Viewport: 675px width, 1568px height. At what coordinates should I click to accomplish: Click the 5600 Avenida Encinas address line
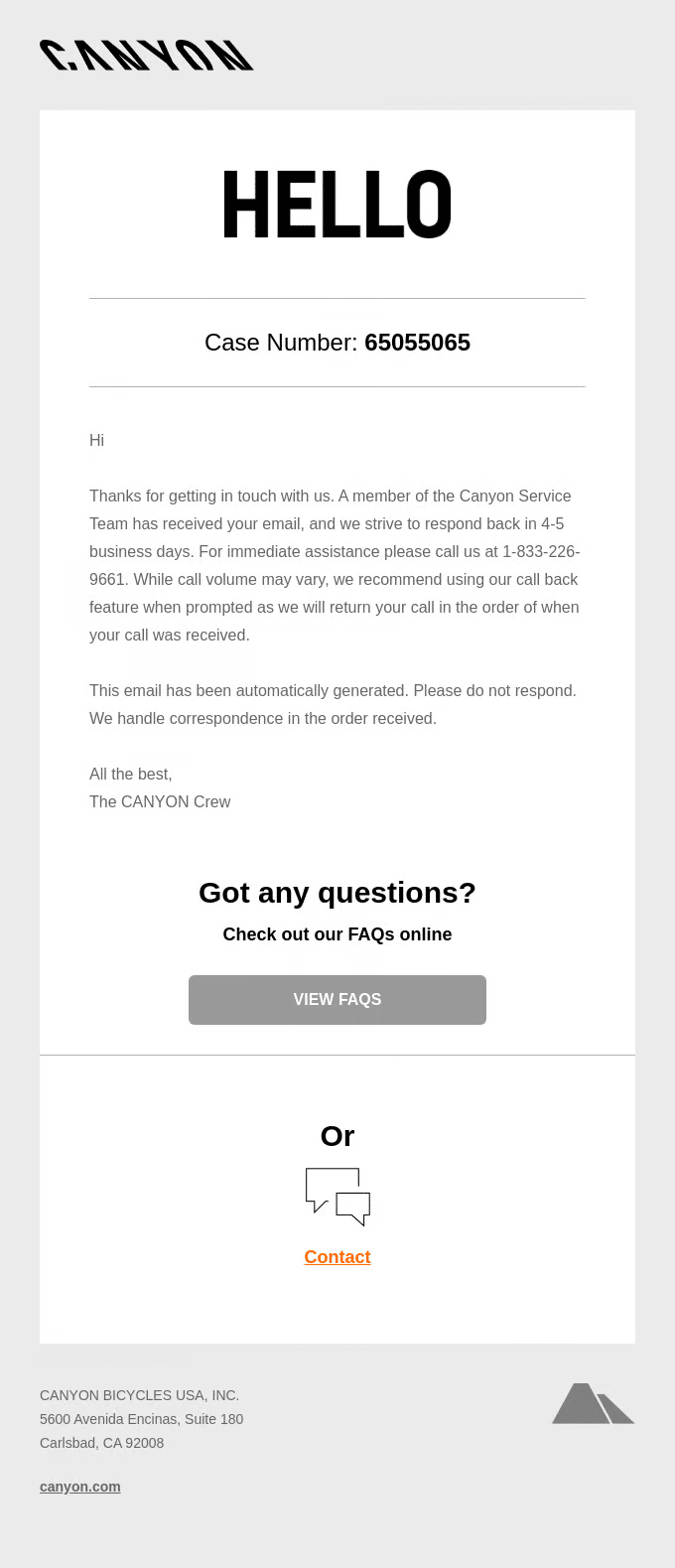pos(142,1419)
